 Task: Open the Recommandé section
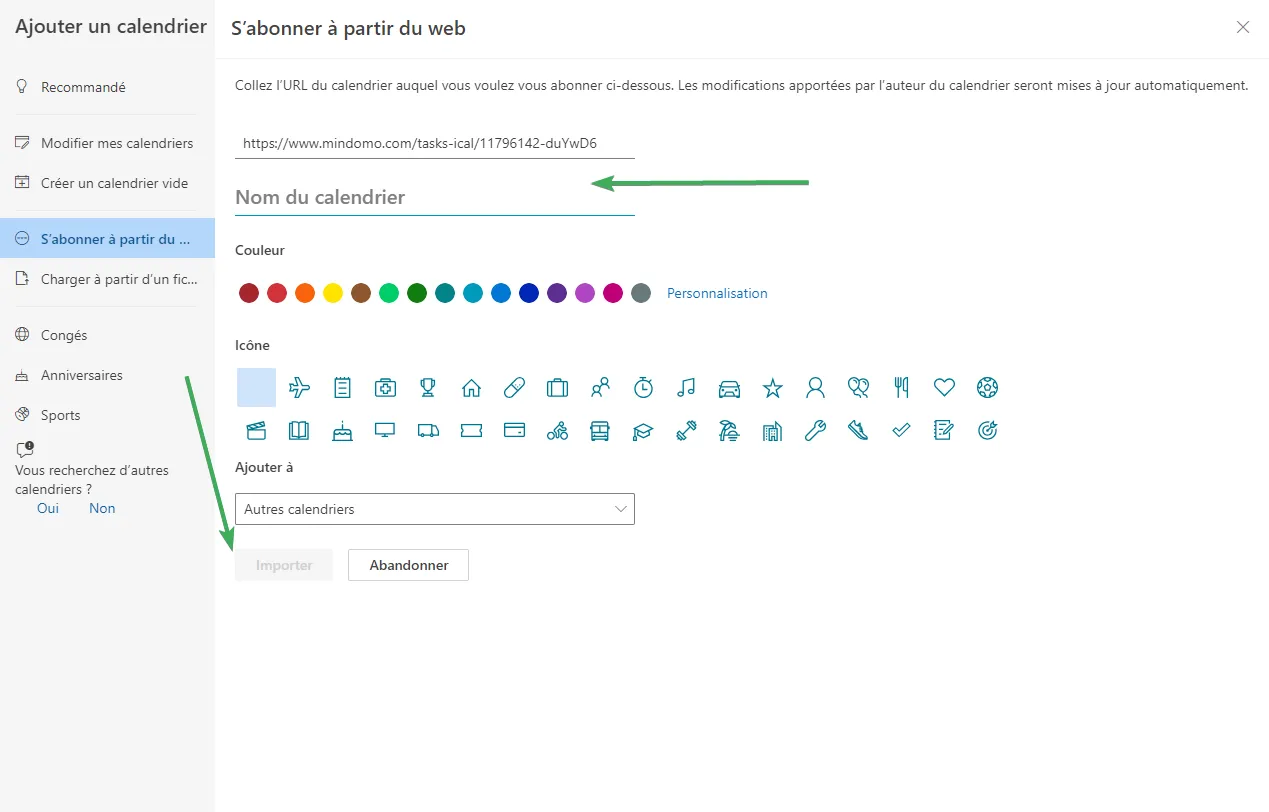[x=83, y=87]
